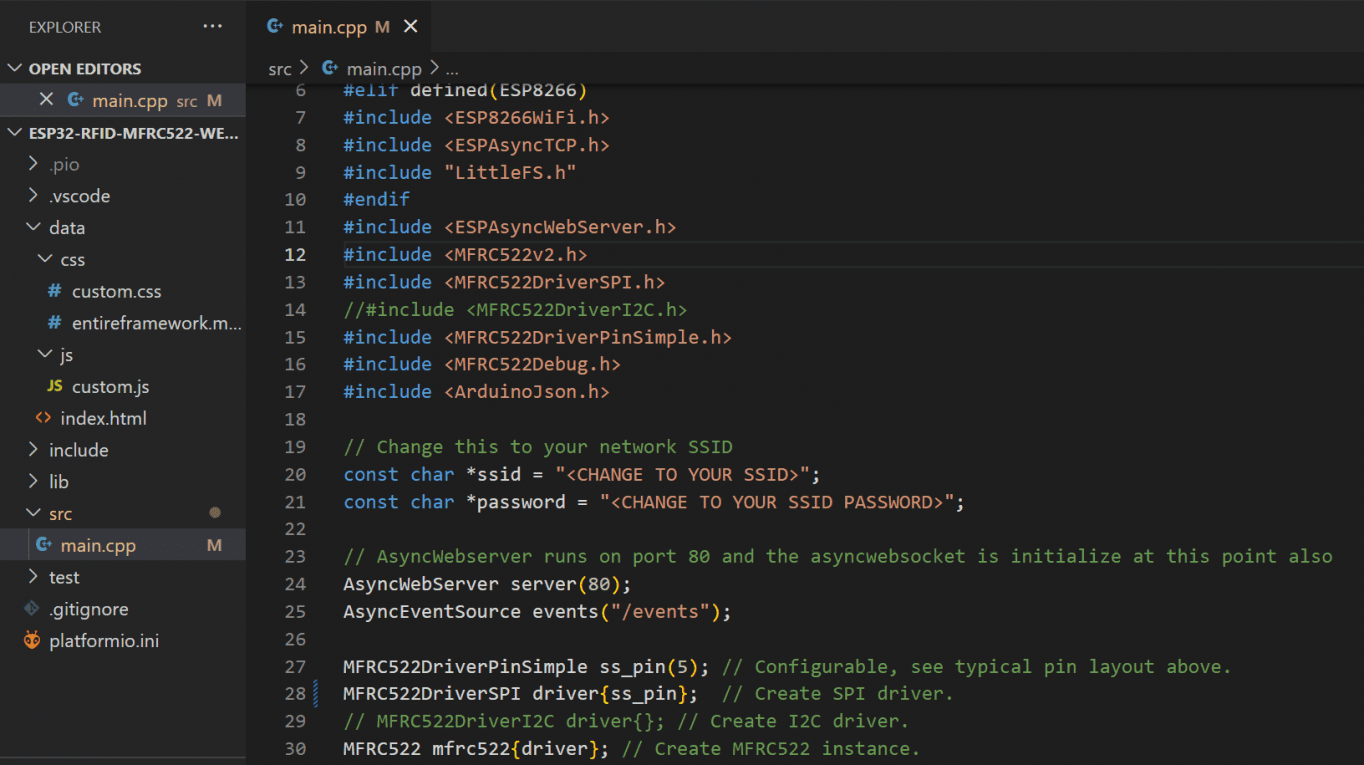Close the main.cpp editor tab
Screen dimensions: 1364x765
[410, 27]
